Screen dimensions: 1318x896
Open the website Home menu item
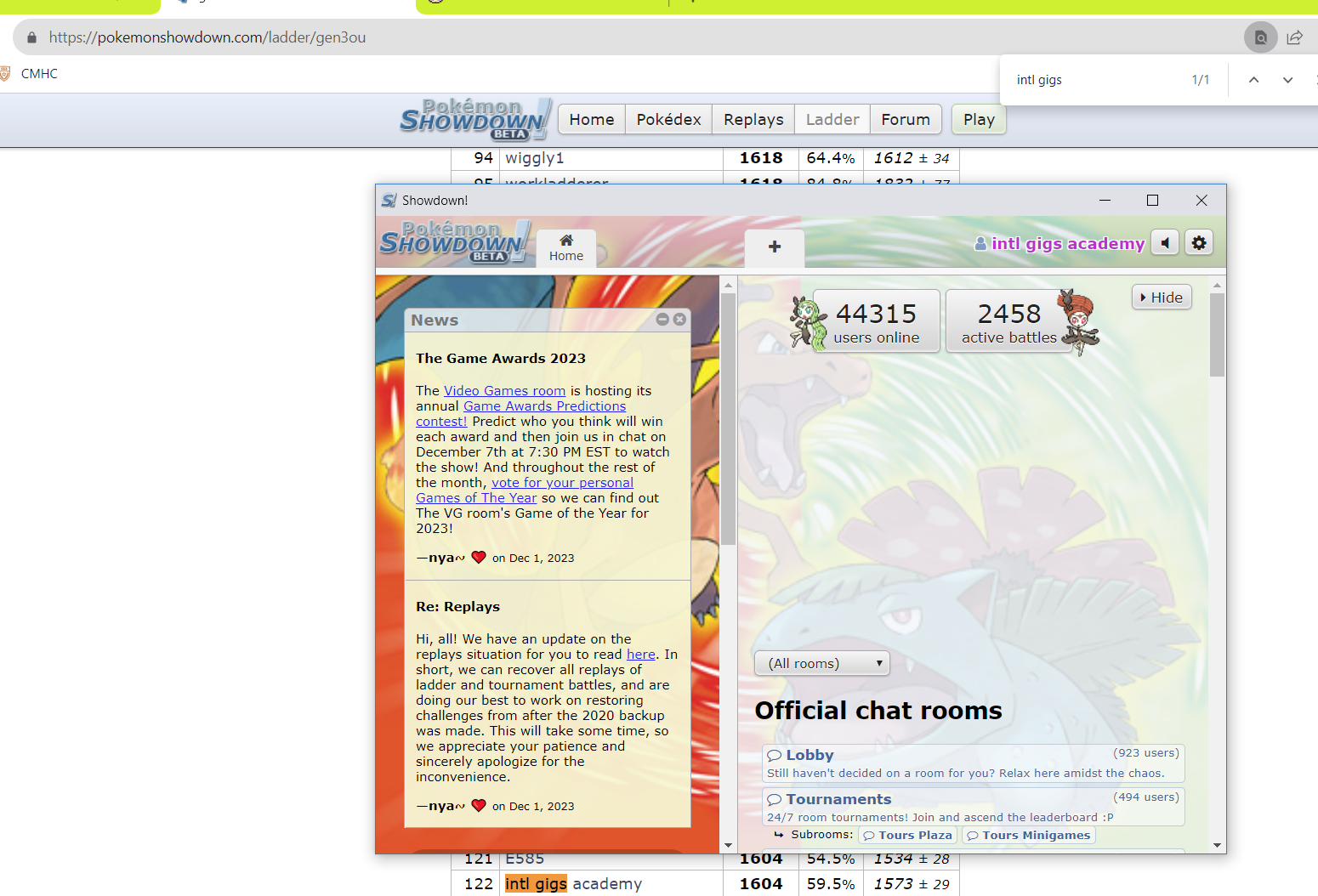pyautogui.click(x=592, y=120)
